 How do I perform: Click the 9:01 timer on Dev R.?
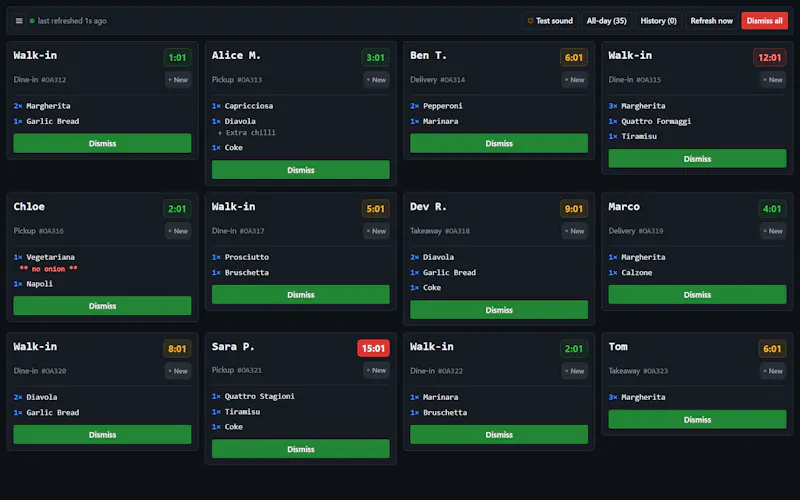tap(573, 209)
